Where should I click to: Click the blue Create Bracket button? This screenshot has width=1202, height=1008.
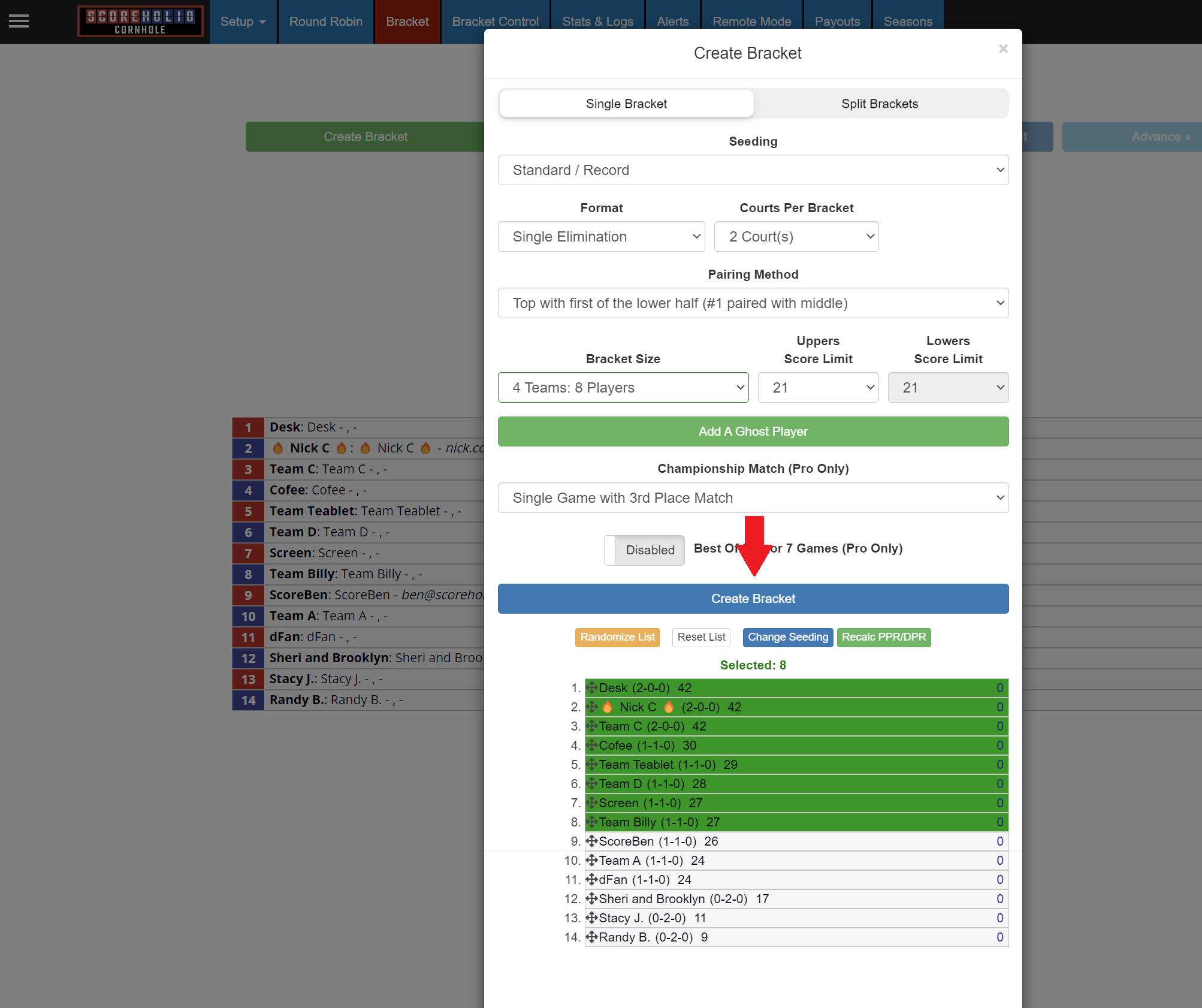tap(753, 599)
